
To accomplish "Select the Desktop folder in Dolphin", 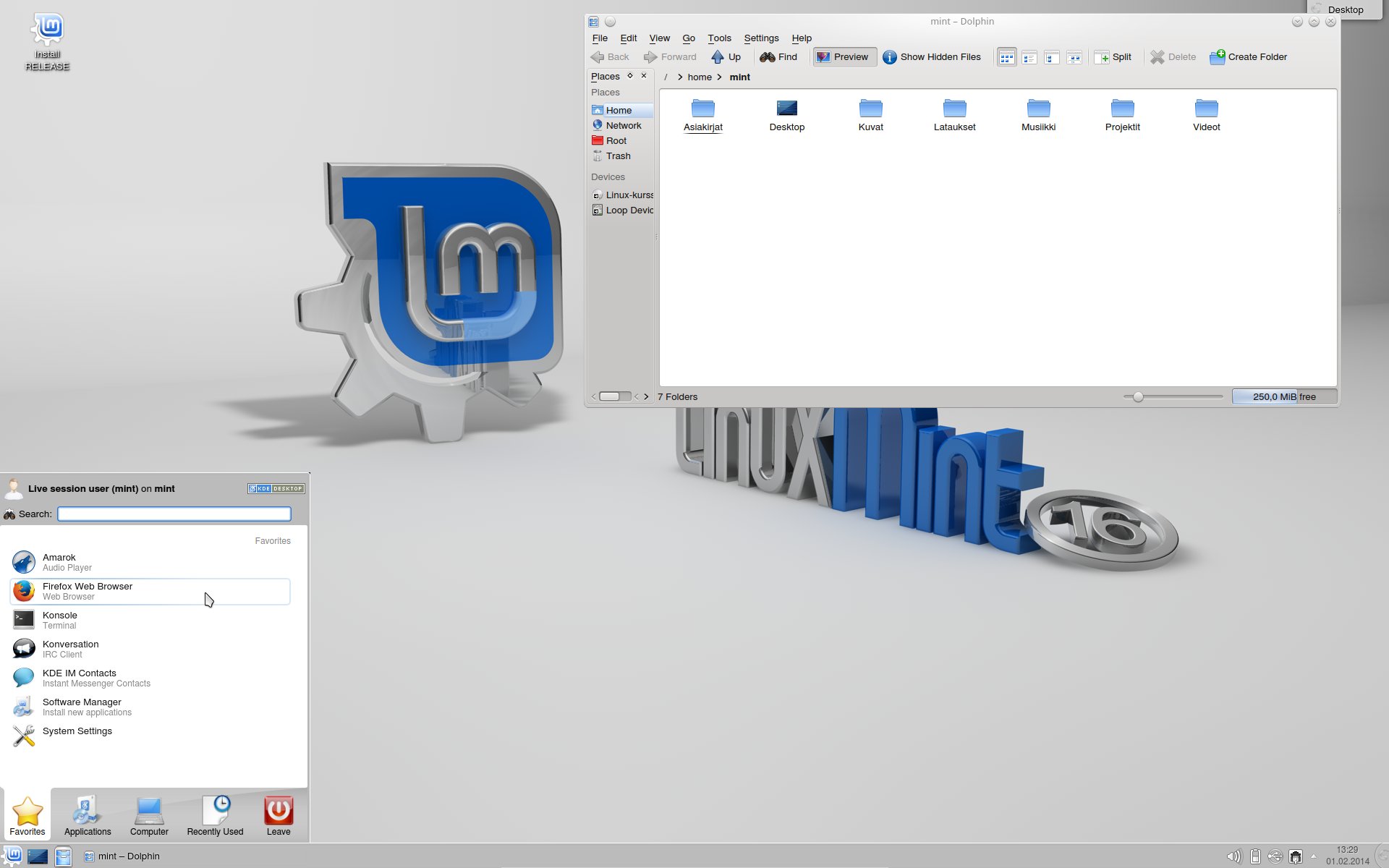I will pos(787,116).
